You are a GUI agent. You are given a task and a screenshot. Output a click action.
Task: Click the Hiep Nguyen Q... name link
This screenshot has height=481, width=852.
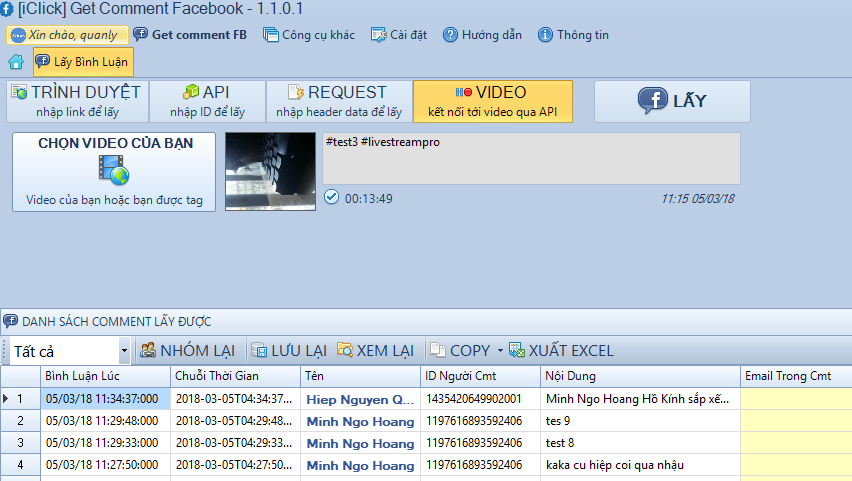pyautogui.click(x=360, y=399)
